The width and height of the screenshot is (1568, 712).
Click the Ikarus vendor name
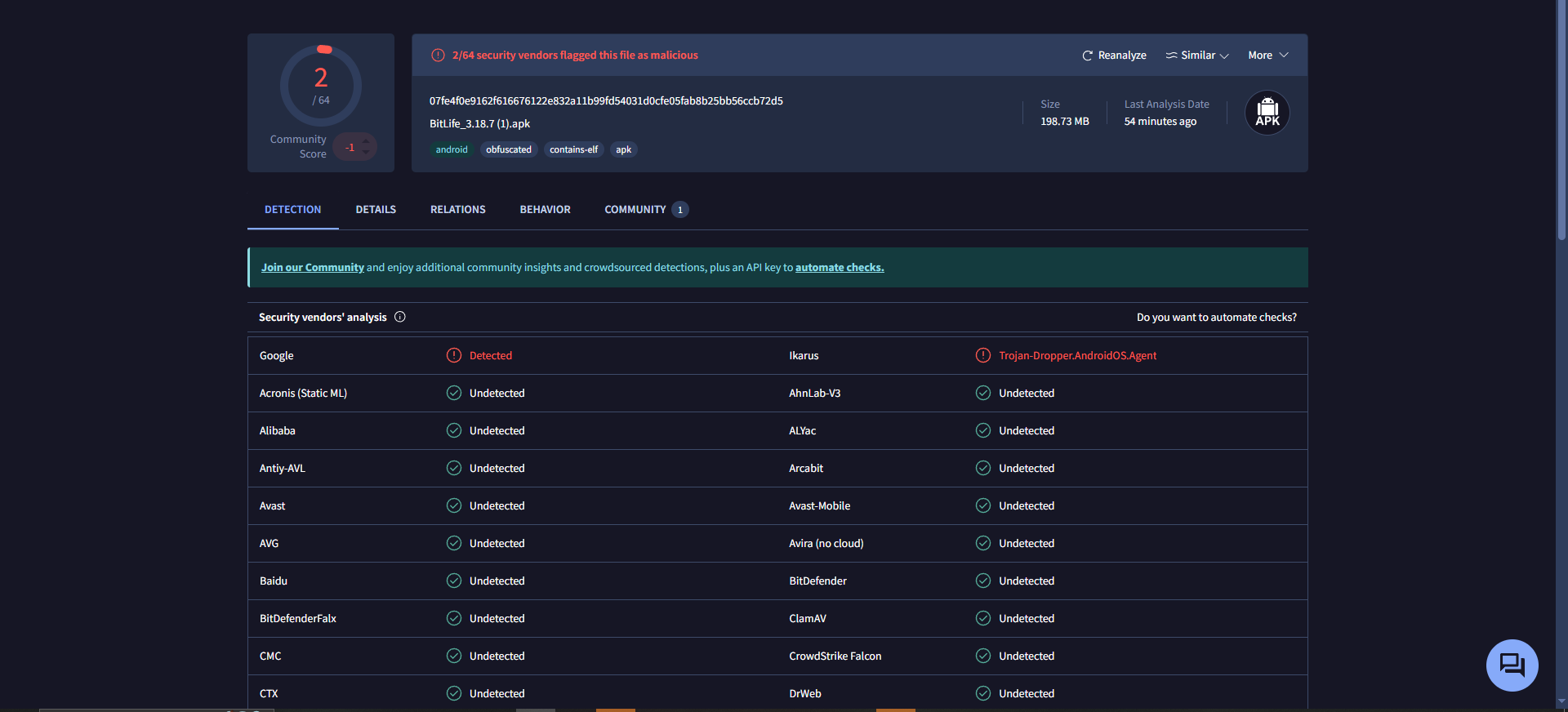tap(804, 356)
